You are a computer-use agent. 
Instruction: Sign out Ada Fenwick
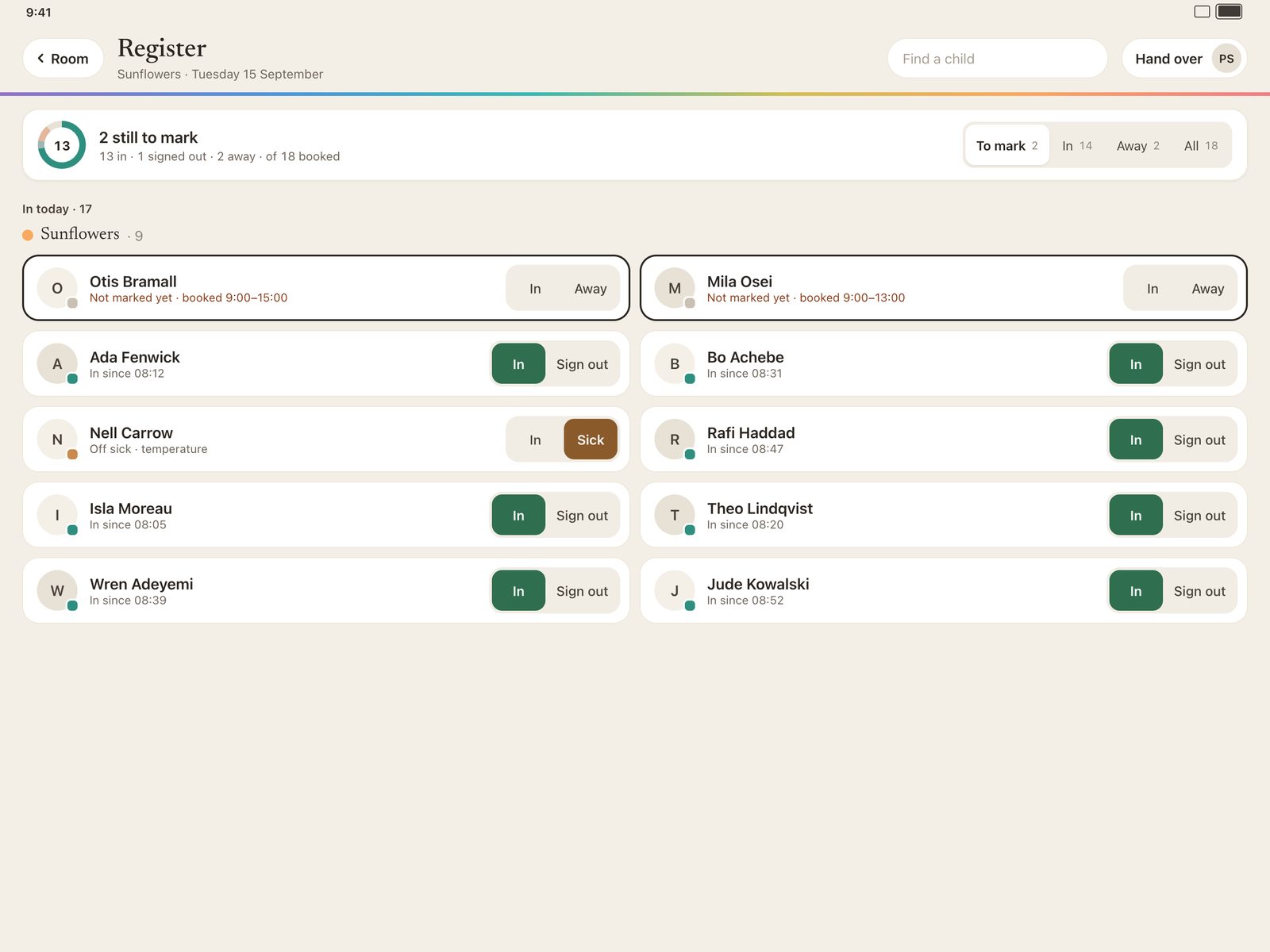click(x=582, y=364)
